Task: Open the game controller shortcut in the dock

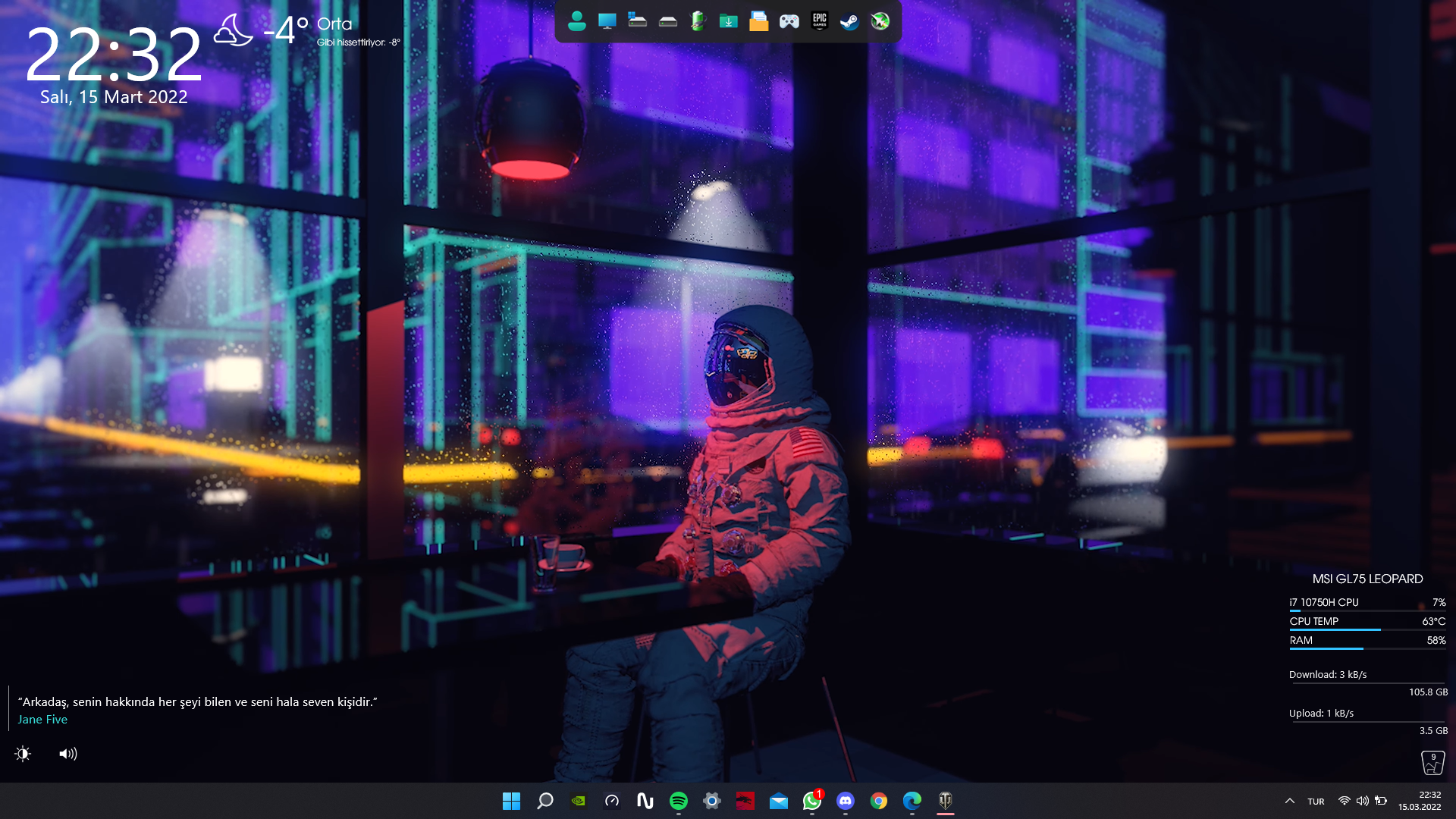Action: tap(789, 21)
